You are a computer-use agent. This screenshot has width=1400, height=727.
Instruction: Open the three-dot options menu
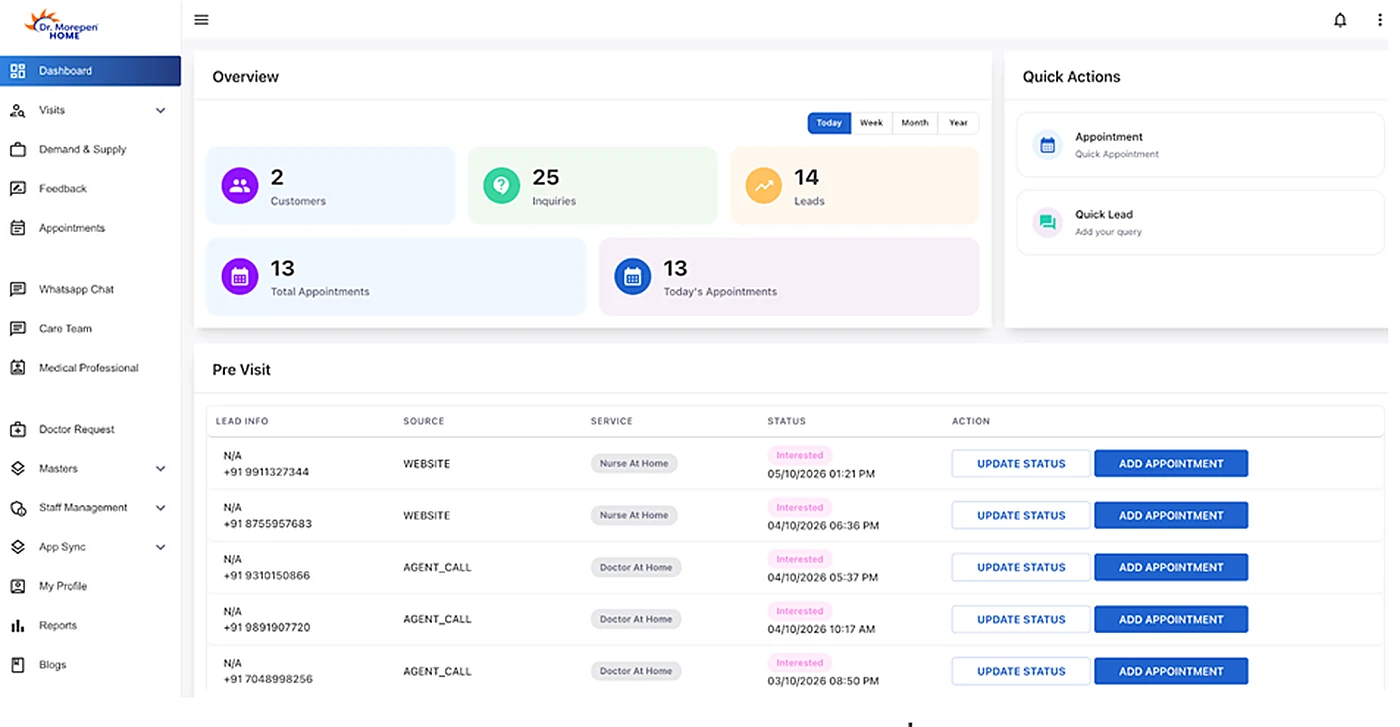pyautogui.click(x=1380, y=20)
